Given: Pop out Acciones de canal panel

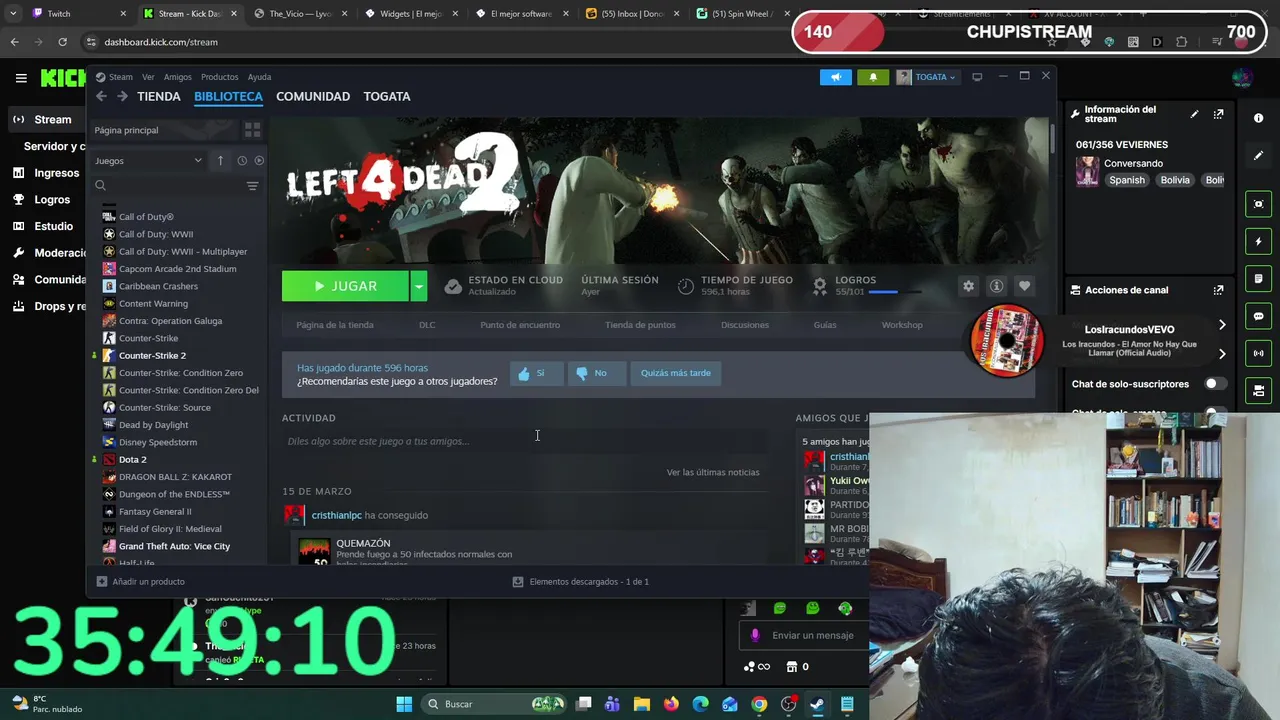Looking at the screenshot, I should tap(1218, 290).
